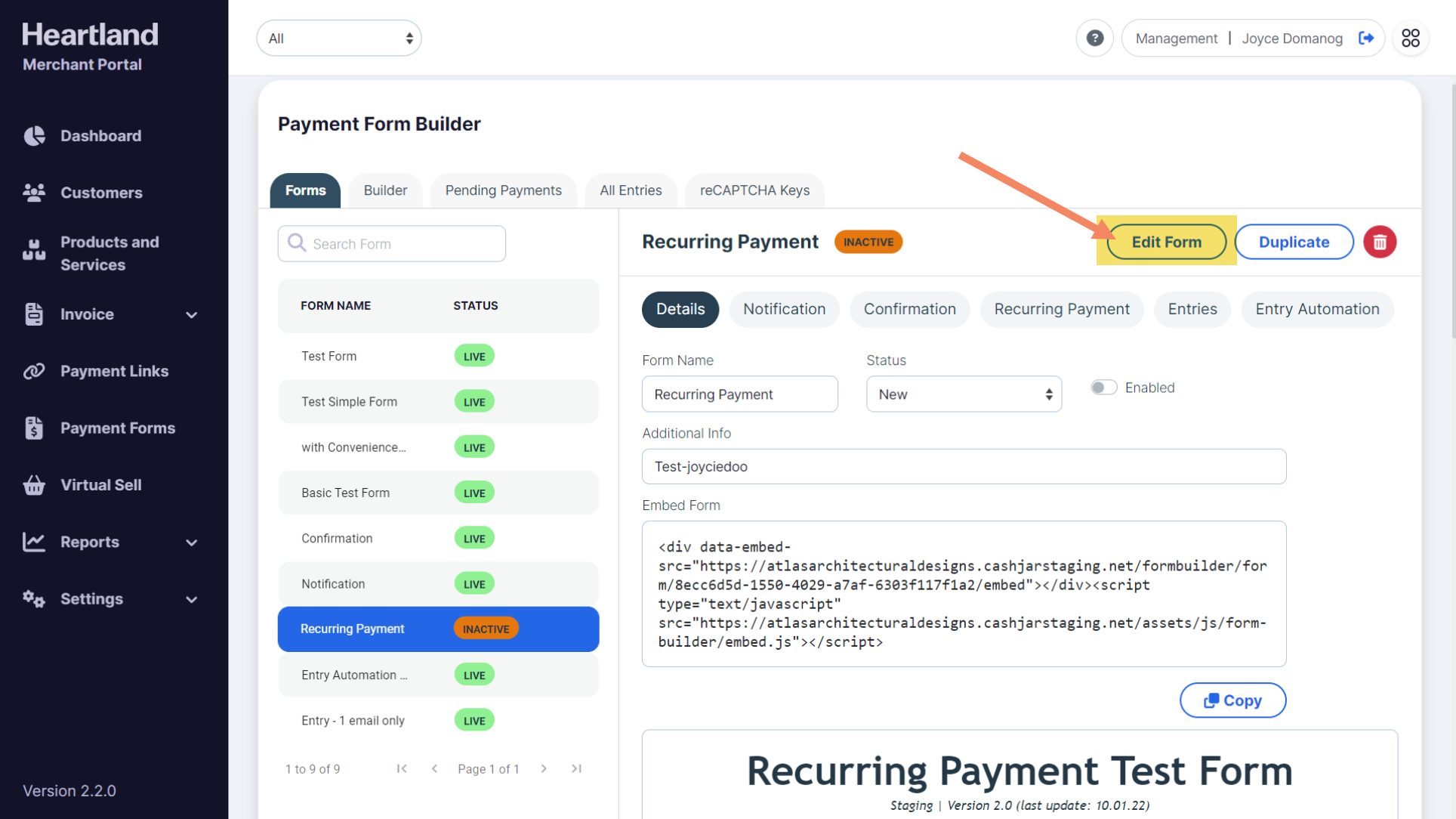Viewport: 1456px width, 819px height.
Task: Open Virtual Sell basket icon
Action: tap(34, 485)
